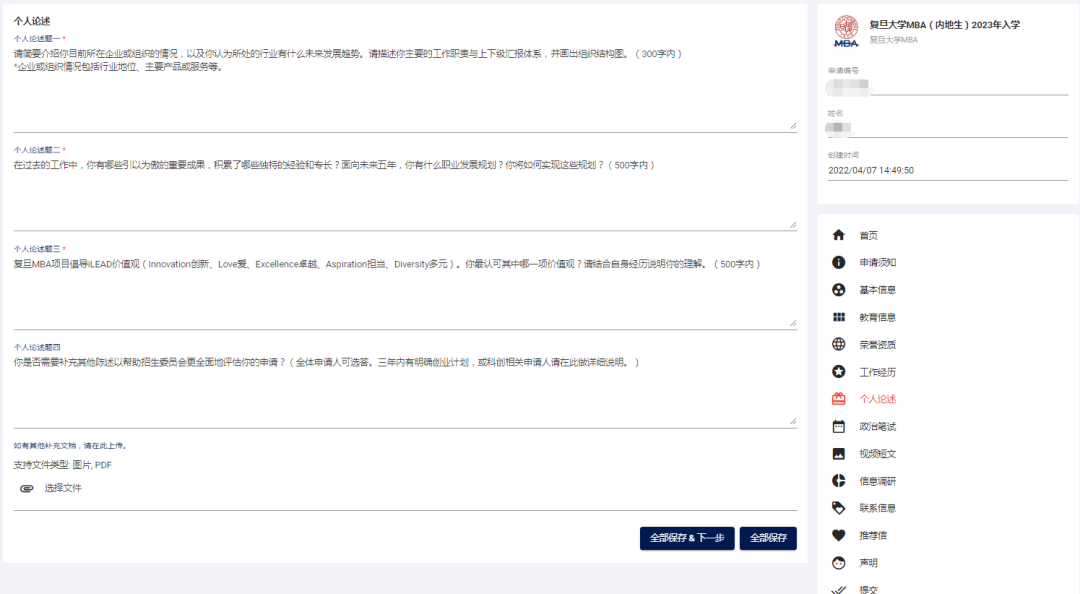Screen dimensions: 1080x594
Task: Select the 基本信息 sidebar icon
Action: [x=838, y=290]
